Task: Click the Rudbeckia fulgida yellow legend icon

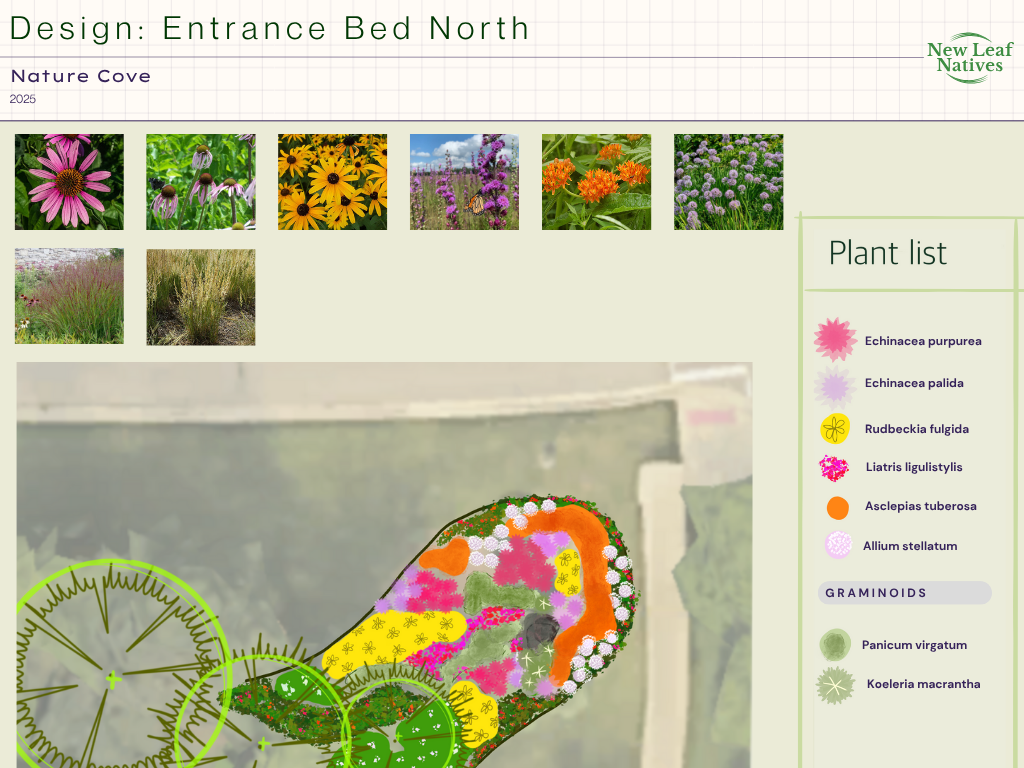Action: 835,429
